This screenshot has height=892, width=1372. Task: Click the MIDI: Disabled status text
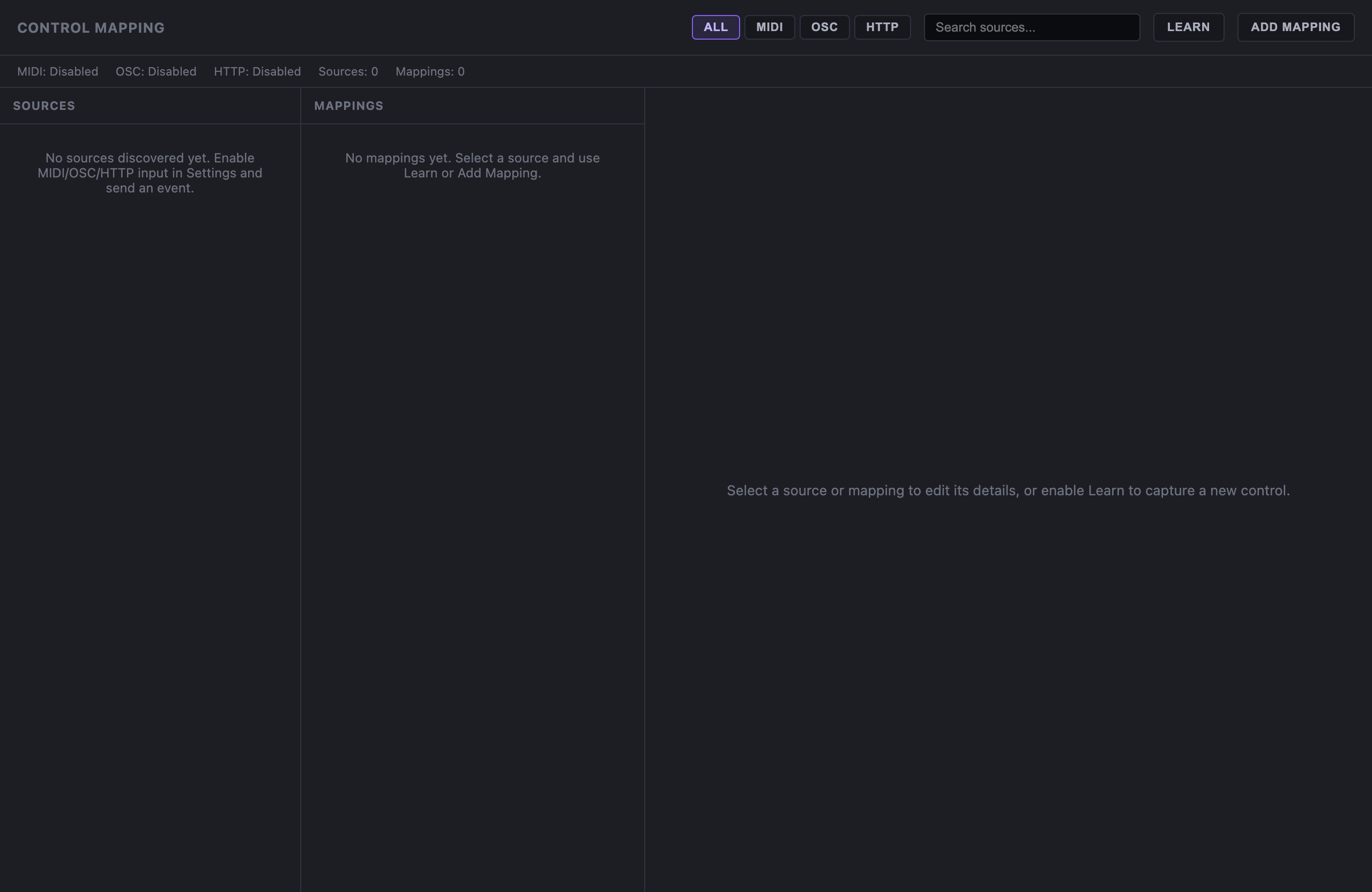[x=58, y=71]
